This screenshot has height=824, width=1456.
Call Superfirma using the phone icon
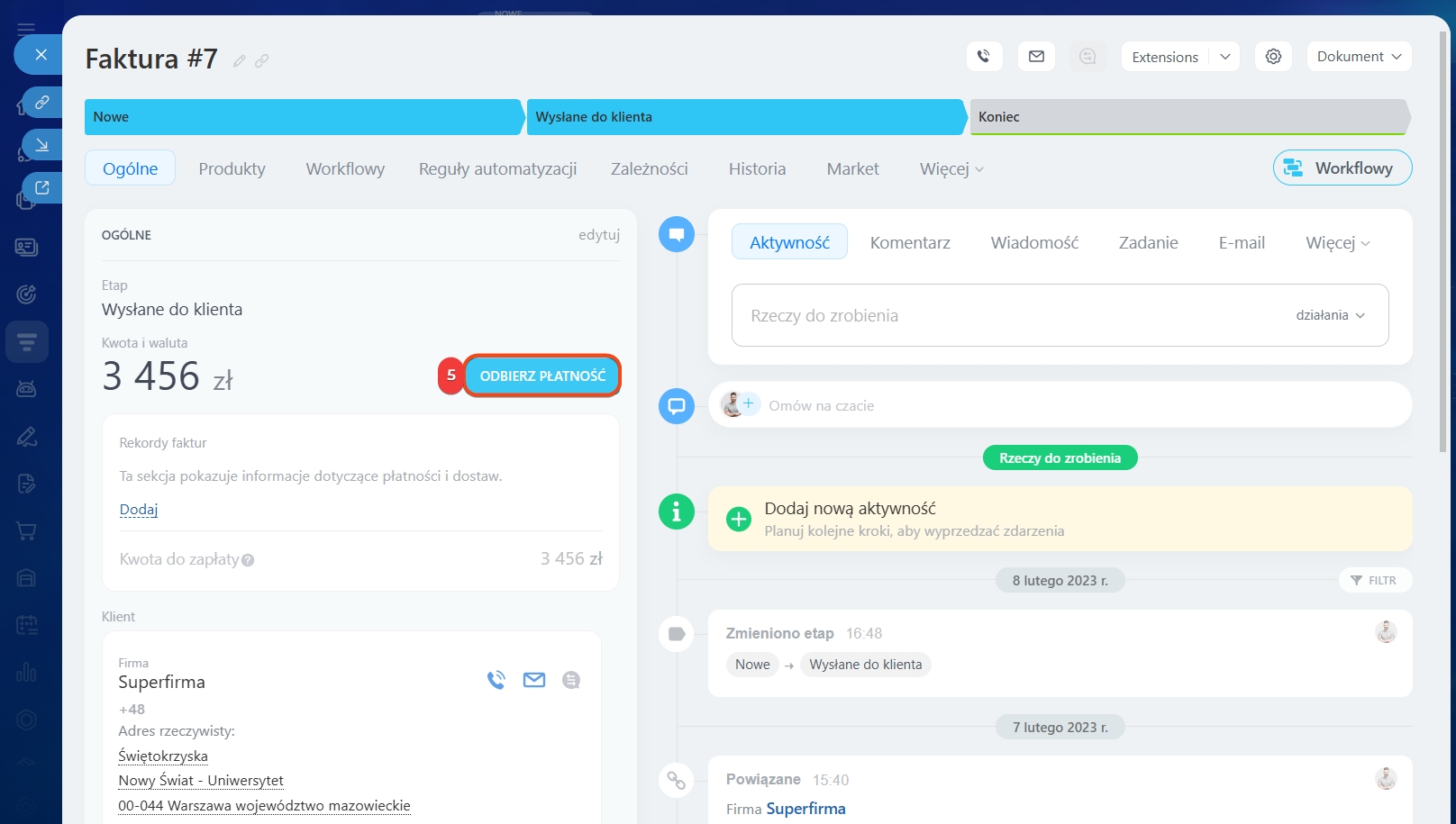[x=496, y=680]
